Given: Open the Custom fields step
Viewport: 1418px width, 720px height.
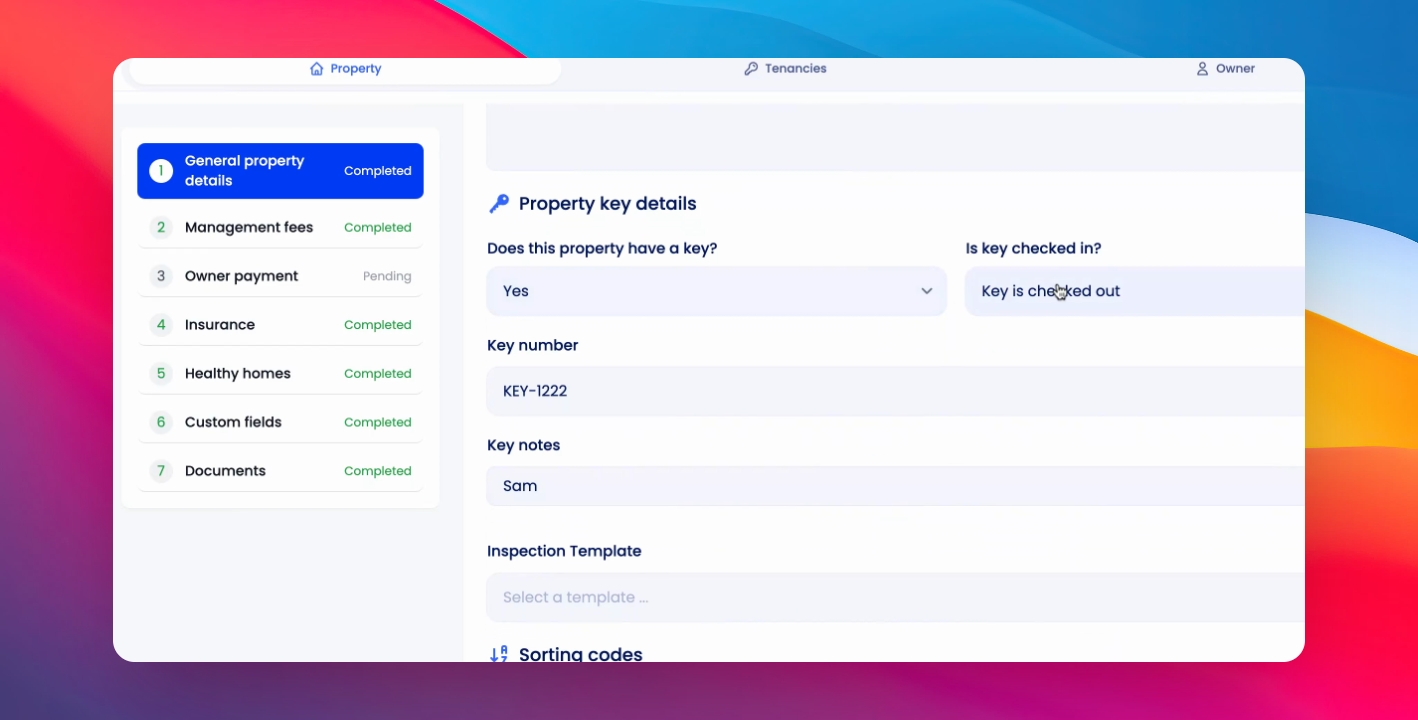Looking at the screenshot, I should (280, 422).
